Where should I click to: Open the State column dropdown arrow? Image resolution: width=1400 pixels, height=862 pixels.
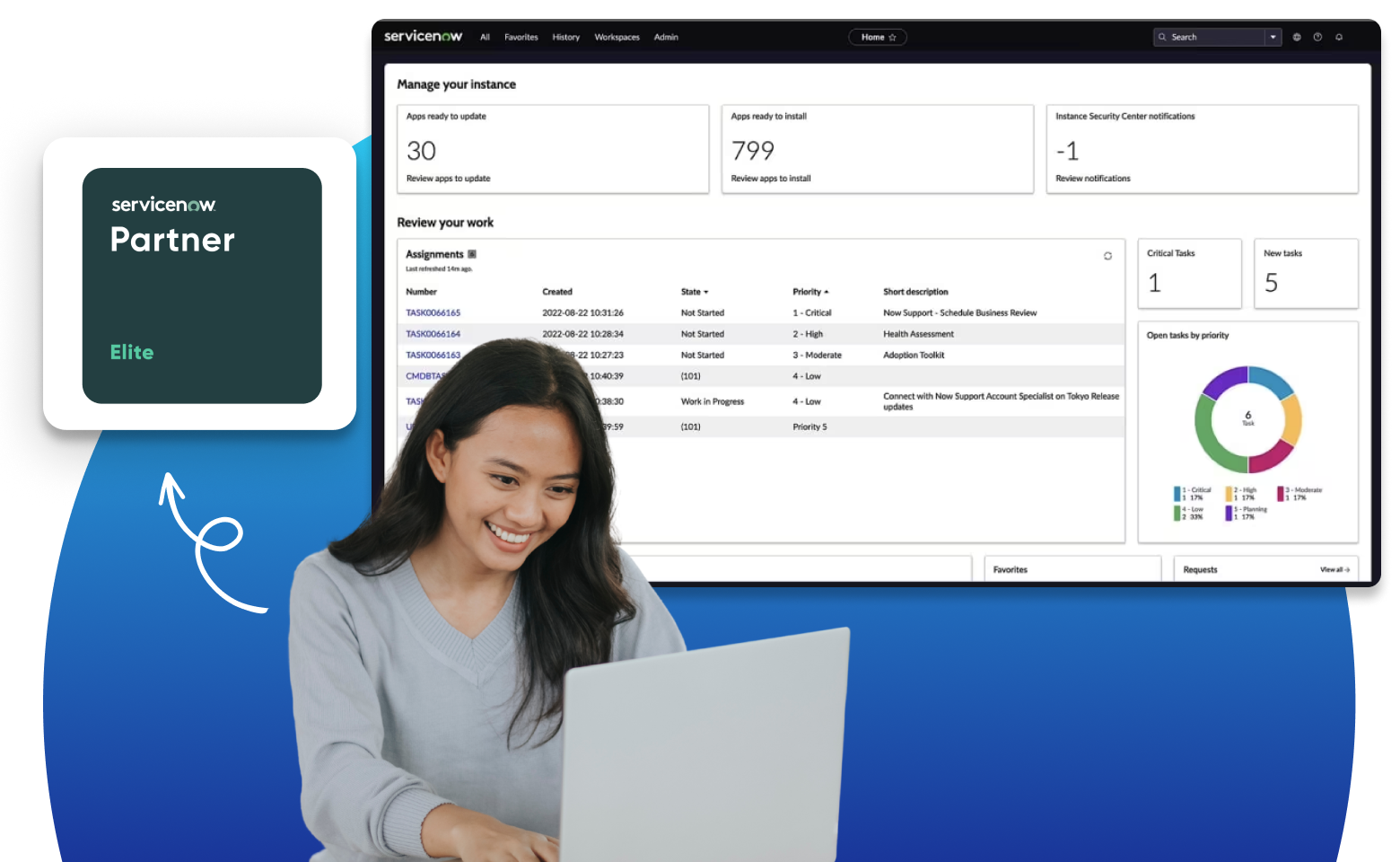(706, 293)
